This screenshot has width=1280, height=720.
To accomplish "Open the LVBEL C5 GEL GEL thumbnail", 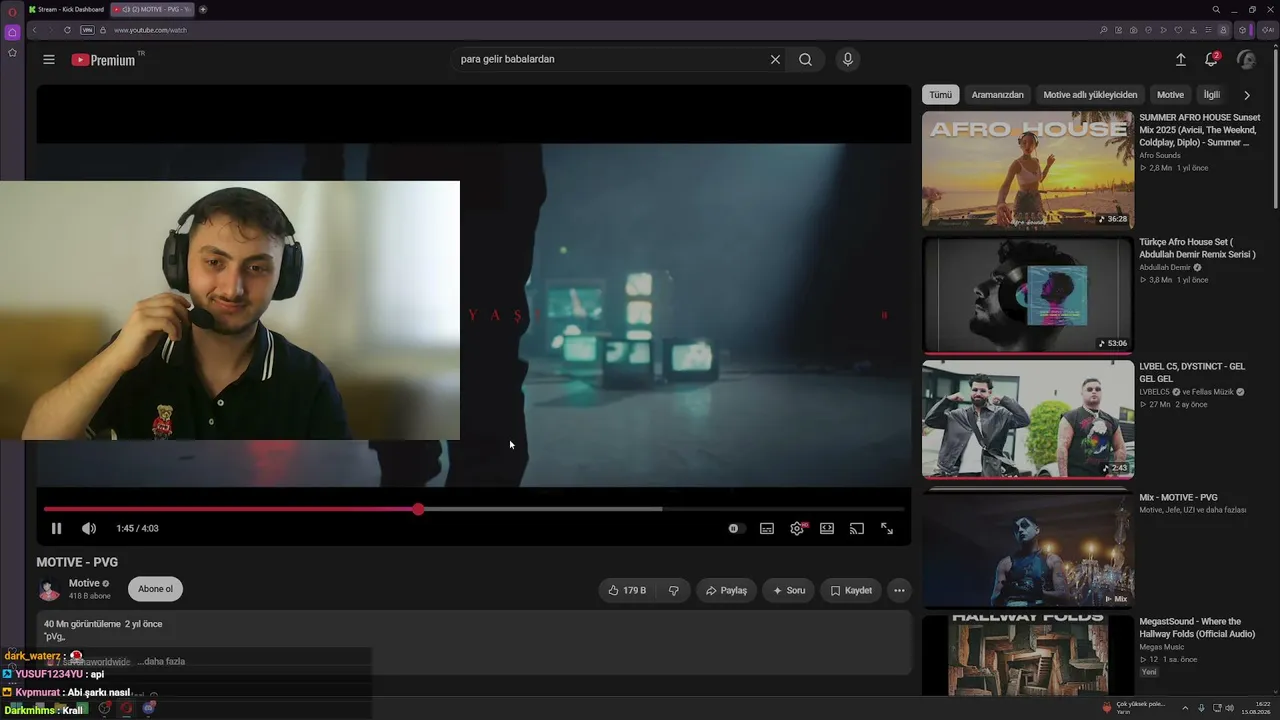I will [1028, 419].
